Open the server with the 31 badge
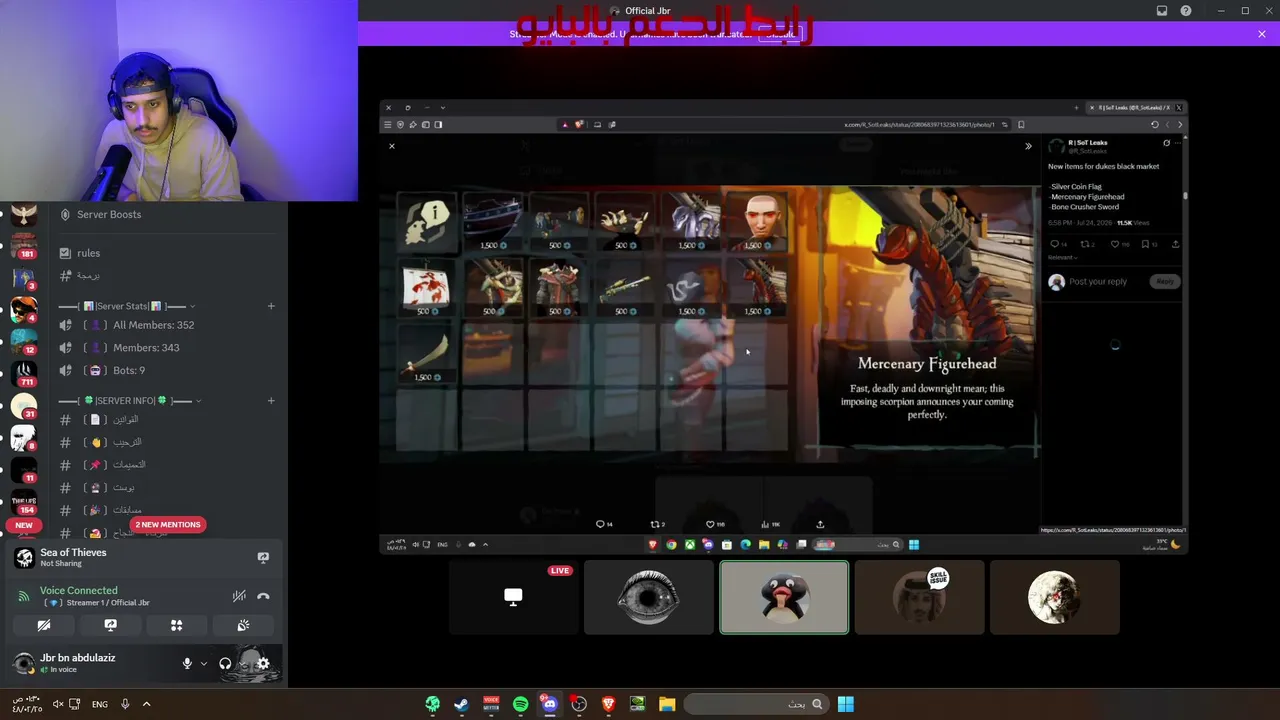This screenshot has width=1280, height=720. coord(24,405)
